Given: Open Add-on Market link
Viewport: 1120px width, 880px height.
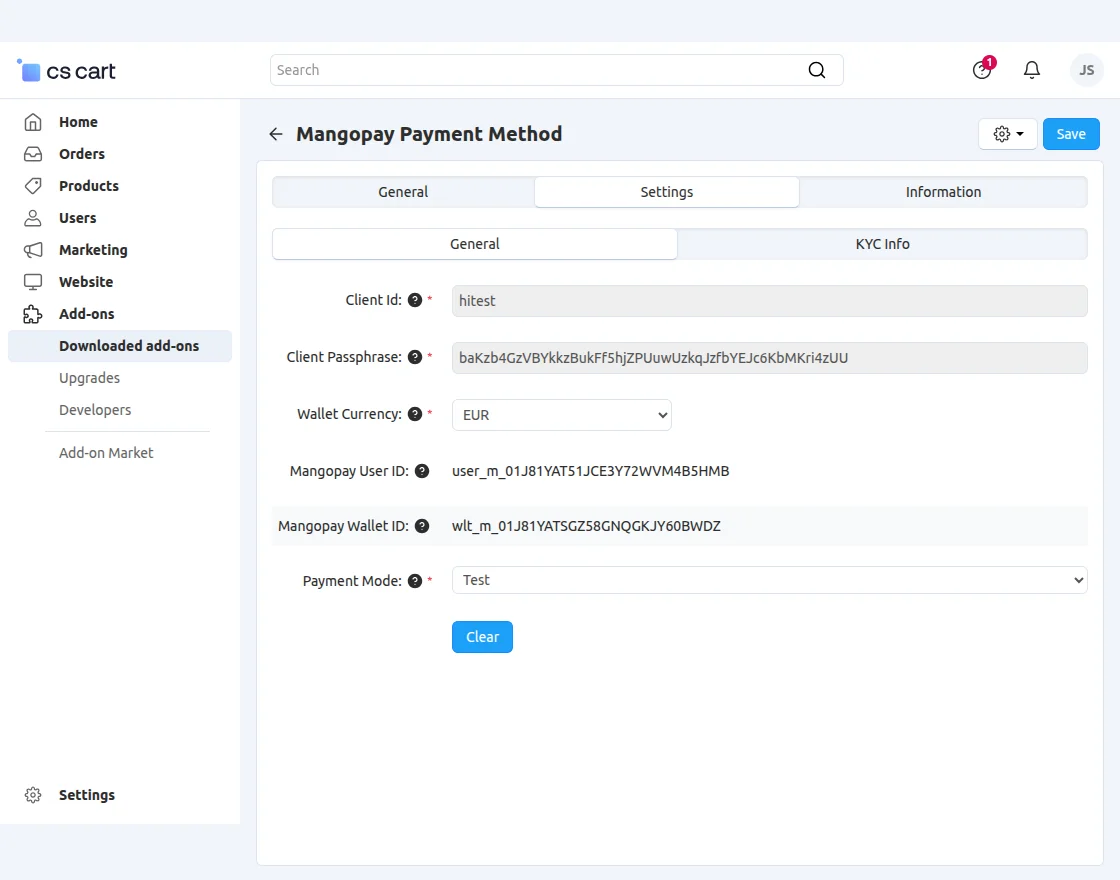Looking at the screenshot, I should click(x=106, y=453).
